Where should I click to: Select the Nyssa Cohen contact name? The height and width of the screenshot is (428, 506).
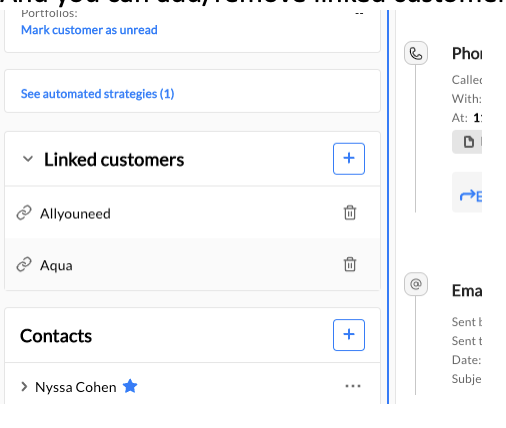pos(76,387)
